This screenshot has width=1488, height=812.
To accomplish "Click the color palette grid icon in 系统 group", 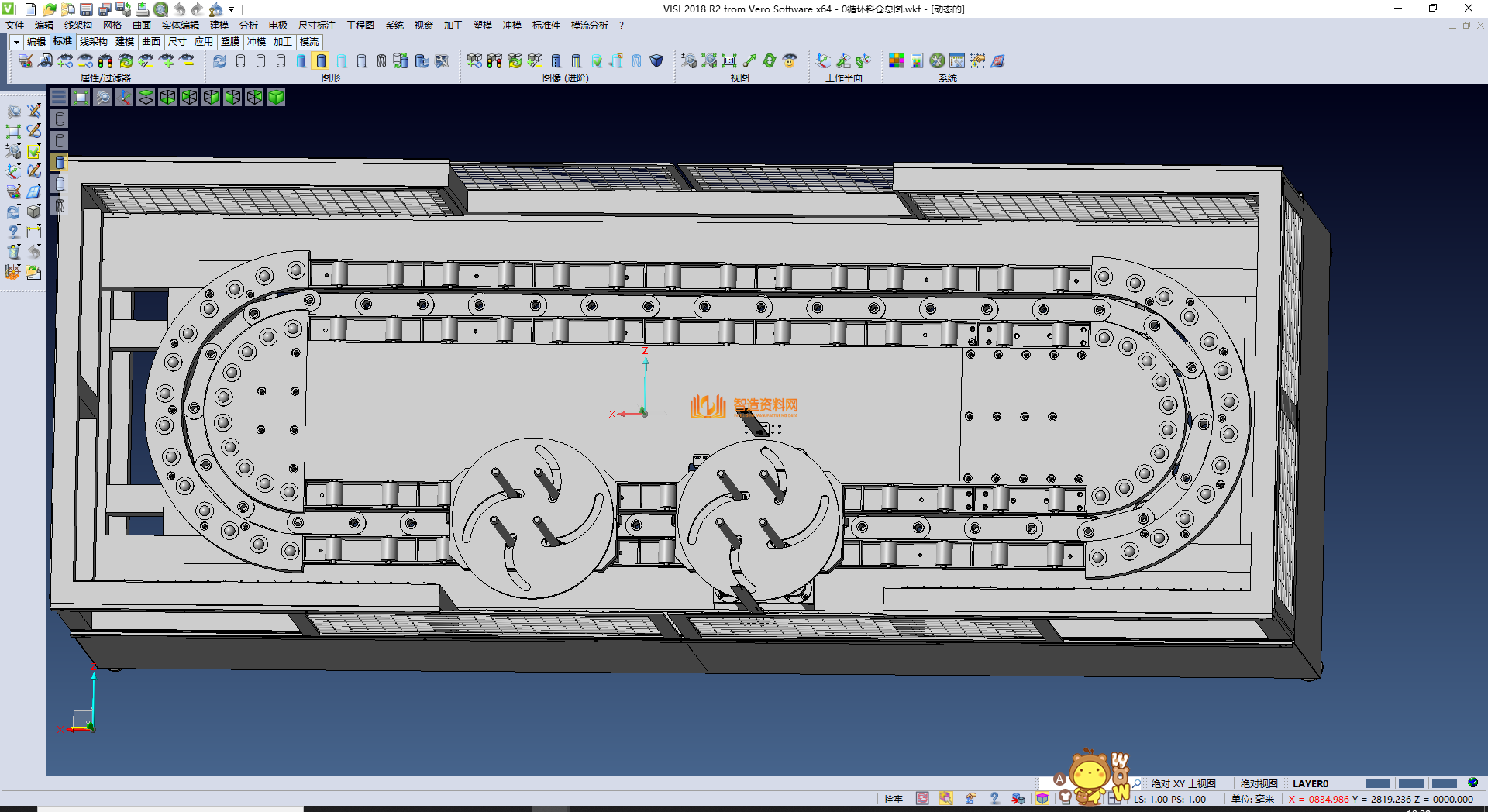I will 896,60.
